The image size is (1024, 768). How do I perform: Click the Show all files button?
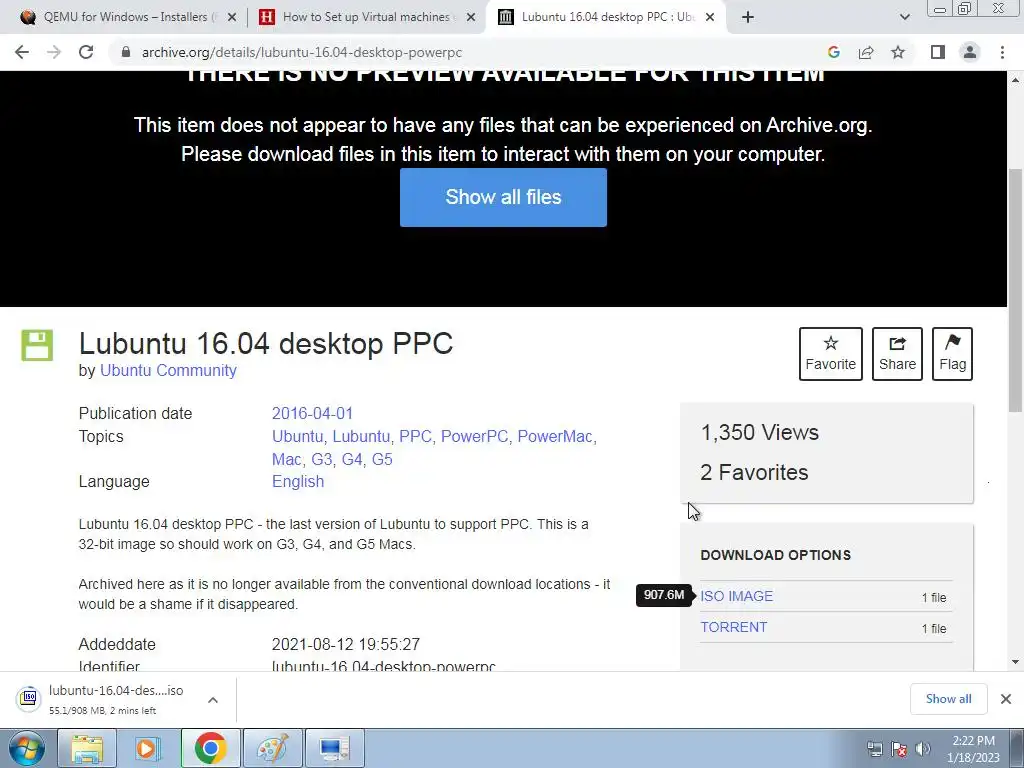click(x=503, y=197)
